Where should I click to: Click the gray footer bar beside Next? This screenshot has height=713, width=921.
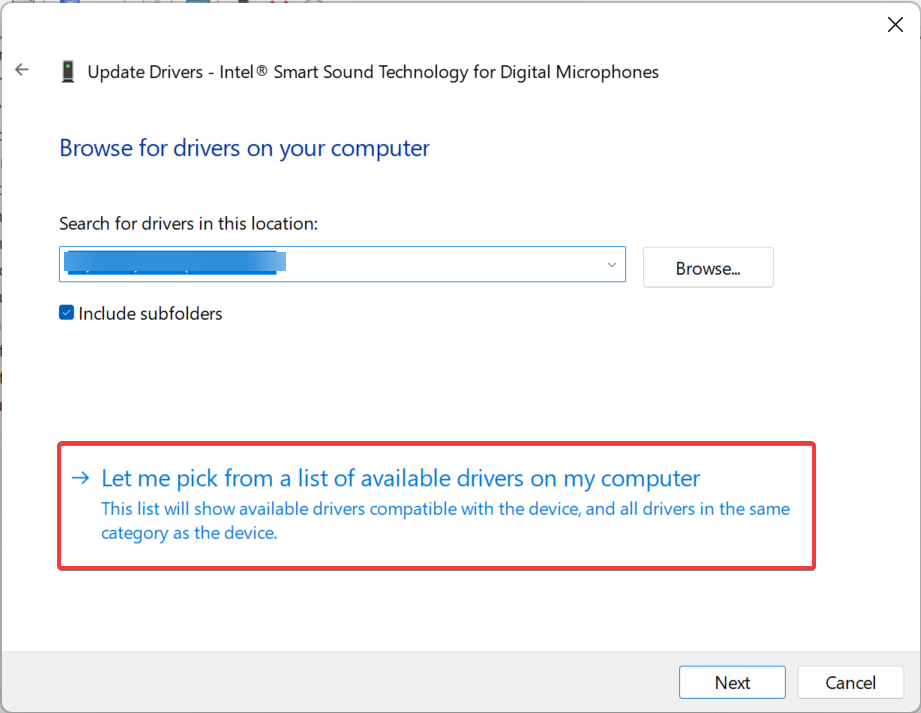[x=341, y=682]
